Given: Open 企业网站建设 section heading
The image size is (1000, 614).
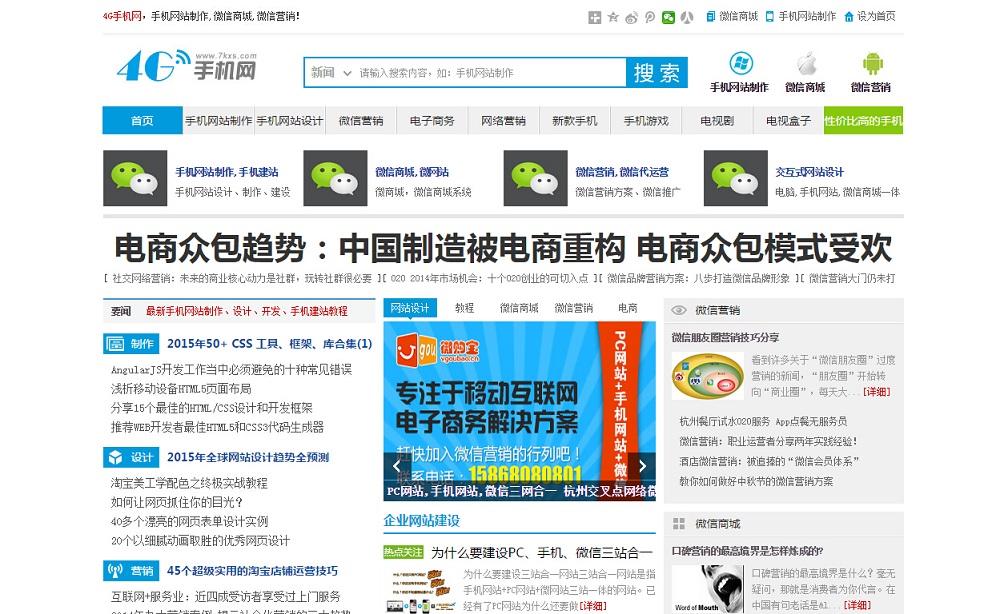Looking at the screenshot, I should (x=422, y=520).
